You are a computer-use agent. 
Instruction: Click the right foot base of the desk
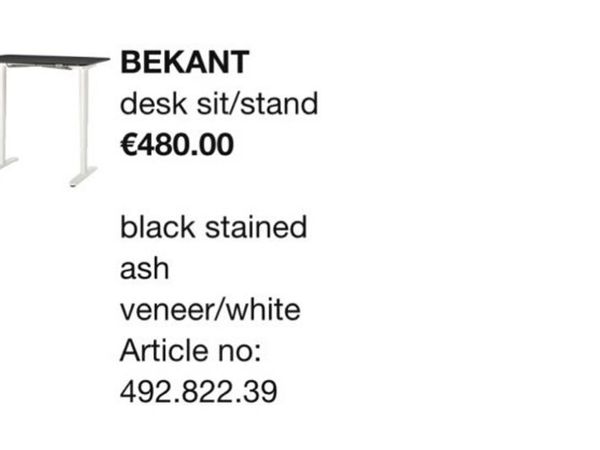[83, 177]
